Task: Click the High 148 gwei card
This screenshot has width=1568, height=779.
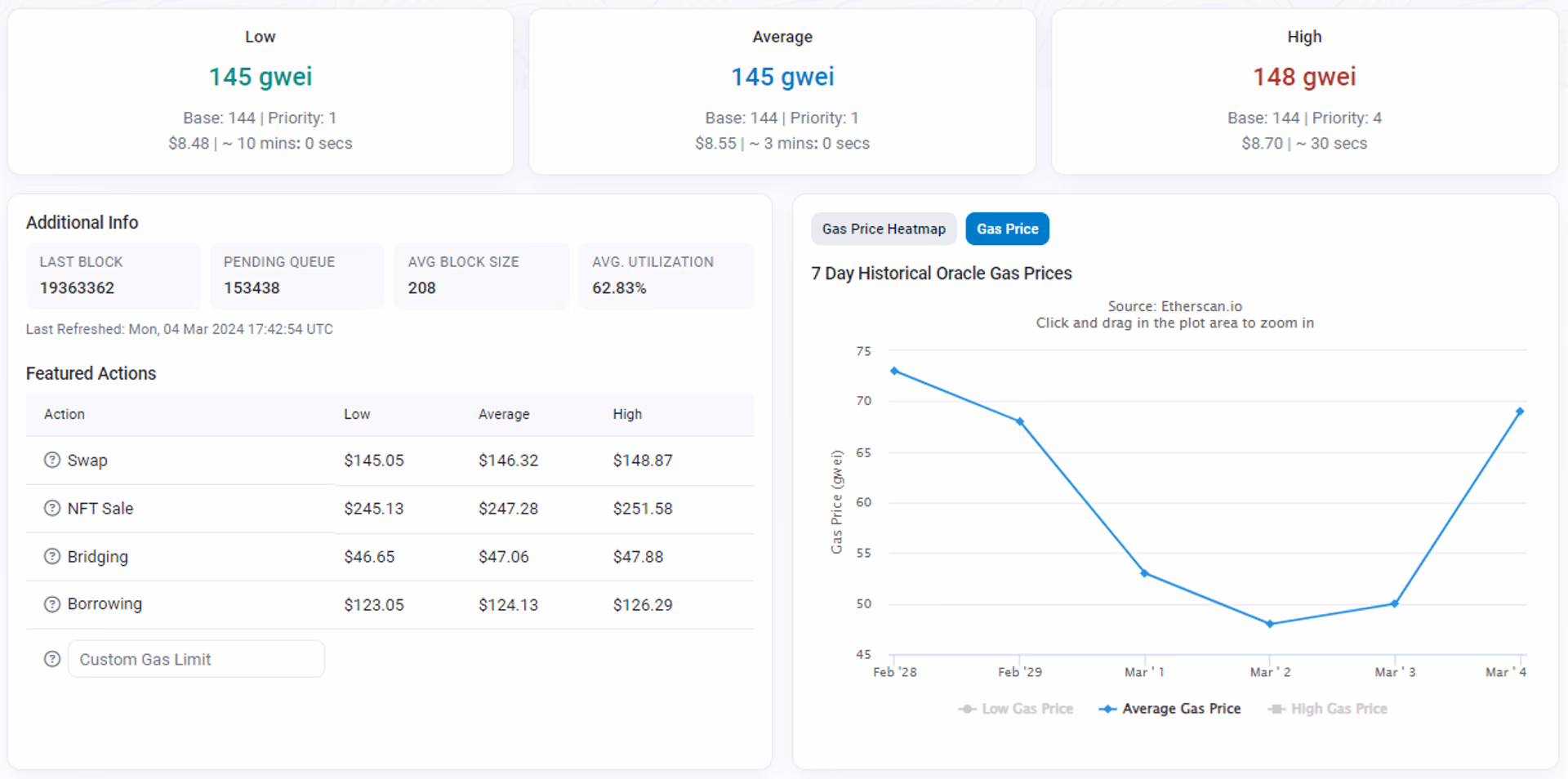Action: [x=1304, y=91]
